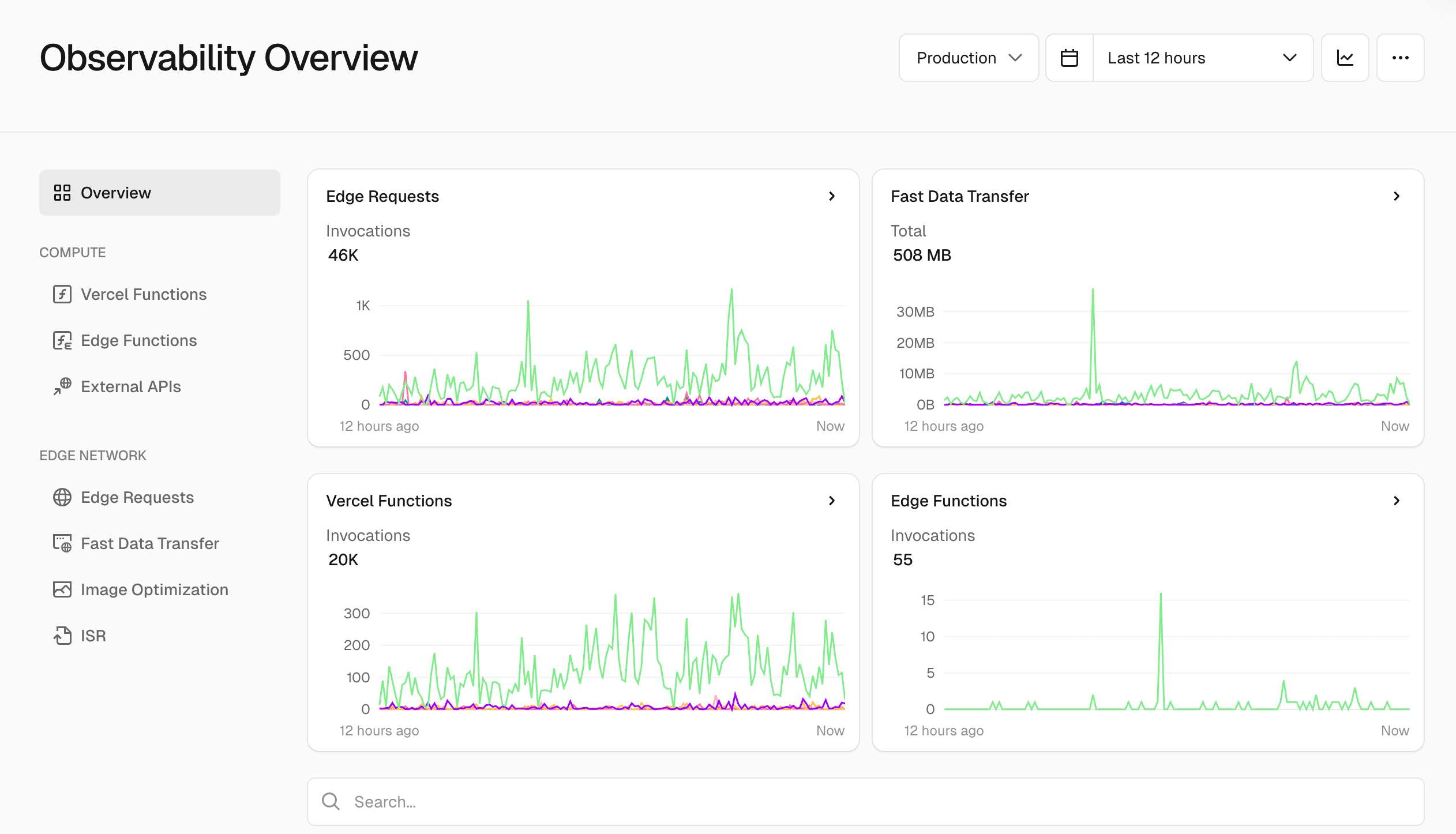Open the three-dot more options menu

pos(1400,58)
